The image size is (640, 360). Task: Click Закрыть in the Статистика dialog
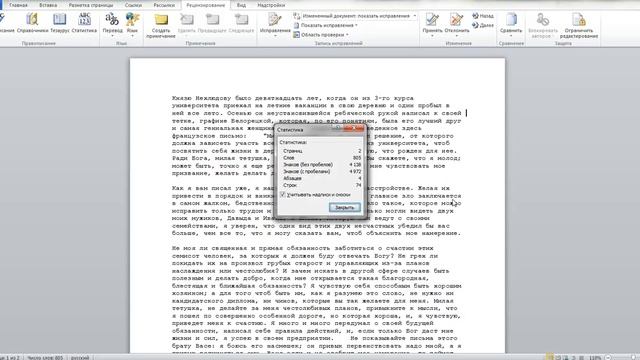[x=344, y=207]
